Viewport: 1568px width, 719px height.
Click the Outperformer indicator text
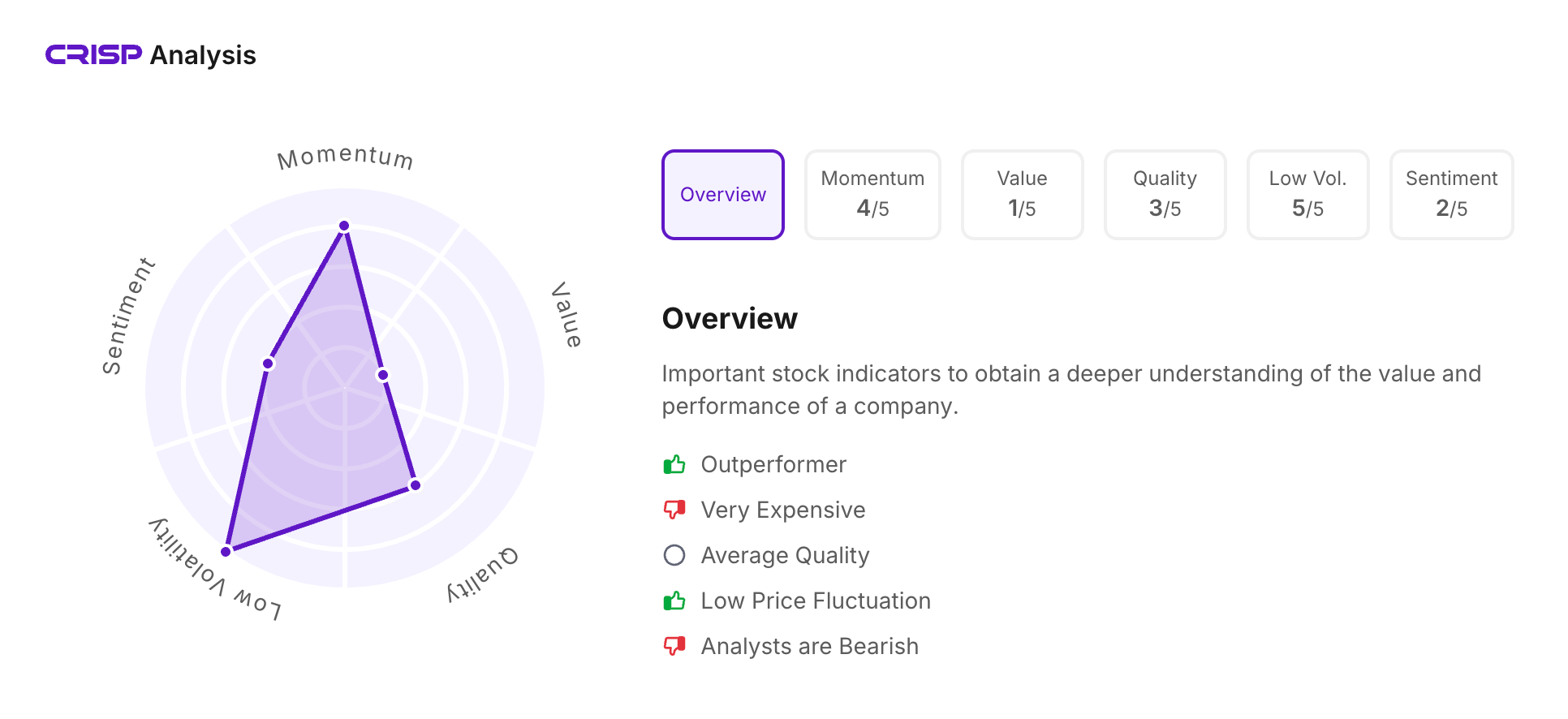(x=773, y=464)
